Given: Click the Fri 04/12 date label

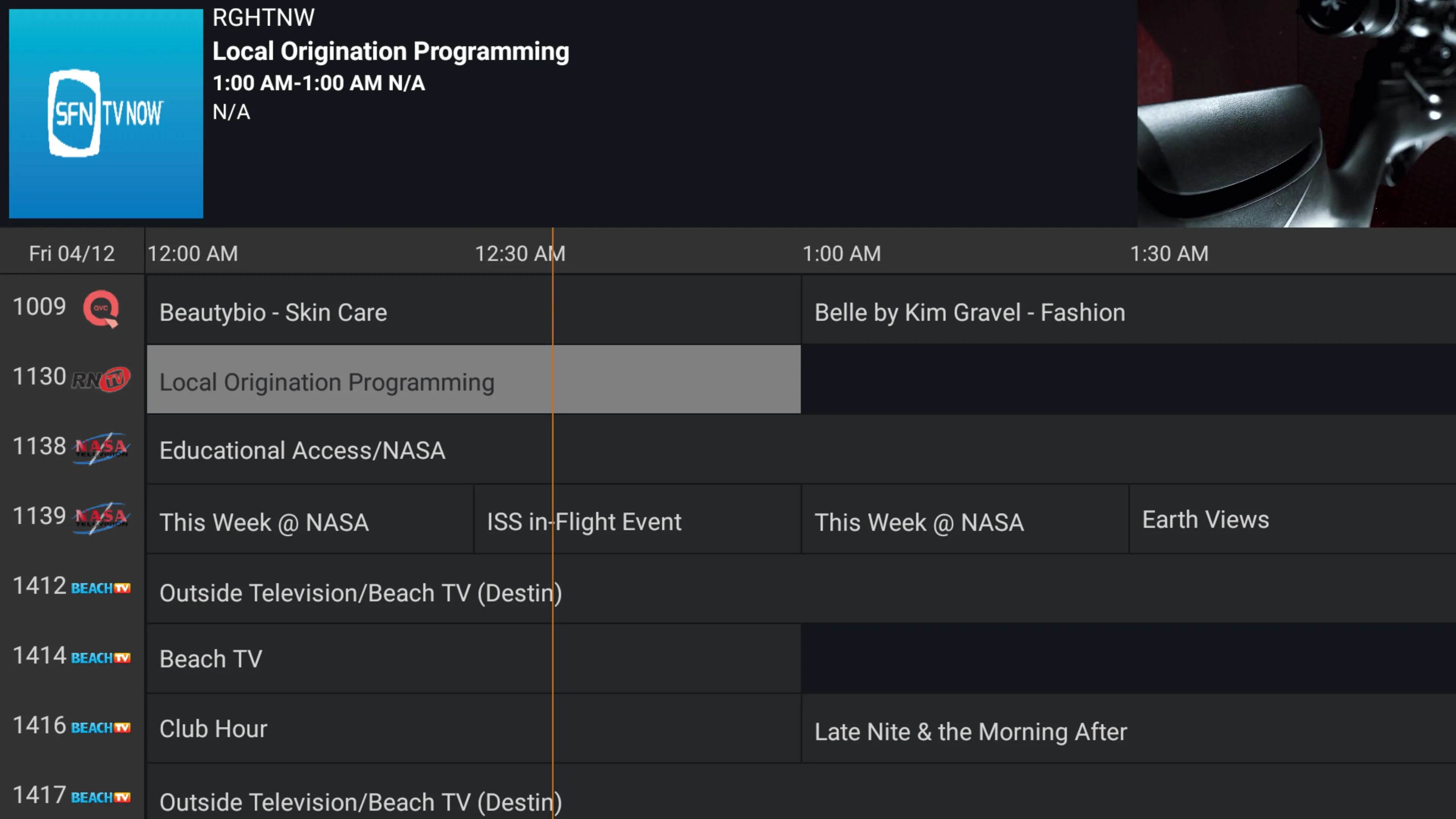Looking at the screenshot, I should 72,253.
